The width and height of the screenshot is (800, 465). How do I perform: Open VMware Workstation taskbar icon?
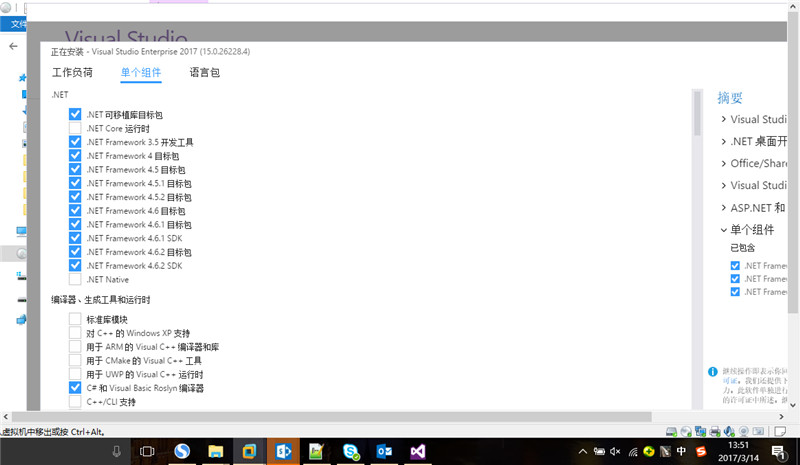pyautogui.click(x=249, y=451)
